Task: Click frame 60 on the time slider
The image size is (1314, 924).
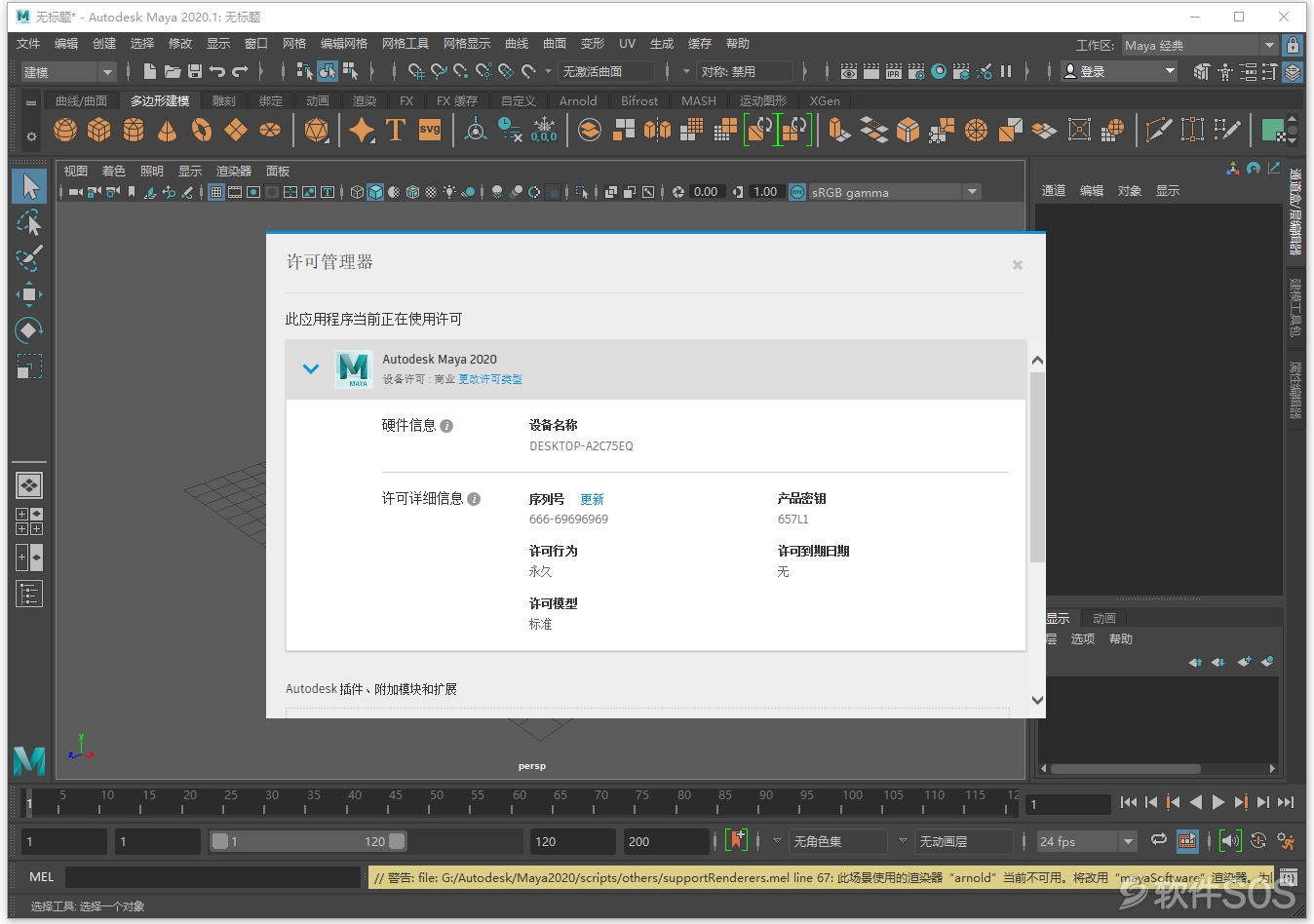Action: click(x=520, y=802)
